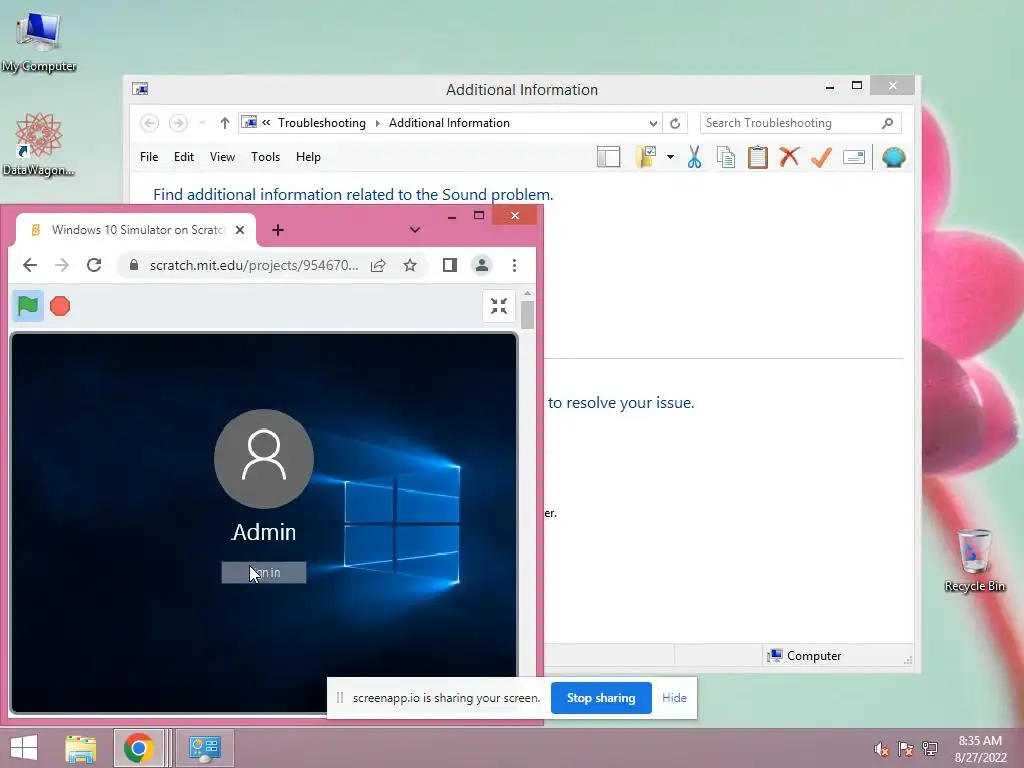Click the Search Troubleshooting box

pos(801,123)
